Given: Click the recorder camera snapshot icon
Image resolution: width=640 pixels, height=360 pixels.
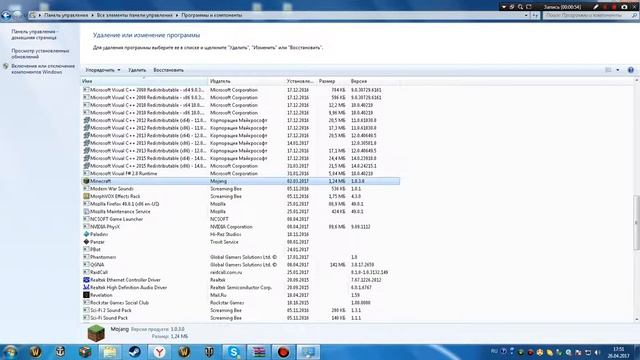Looking at the screenshot, I should [x=624, y=7].
